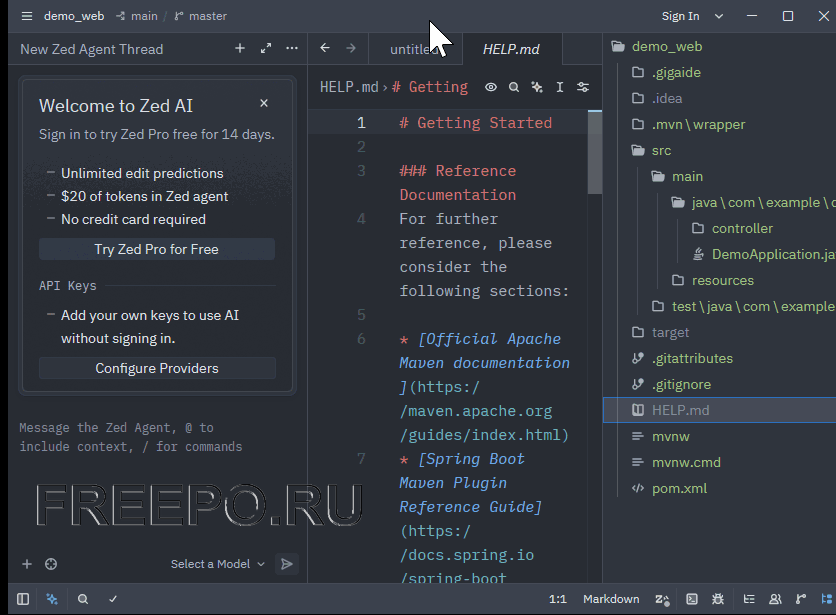Click Configure Providers button
836x615 pixels.
(157, 368)
